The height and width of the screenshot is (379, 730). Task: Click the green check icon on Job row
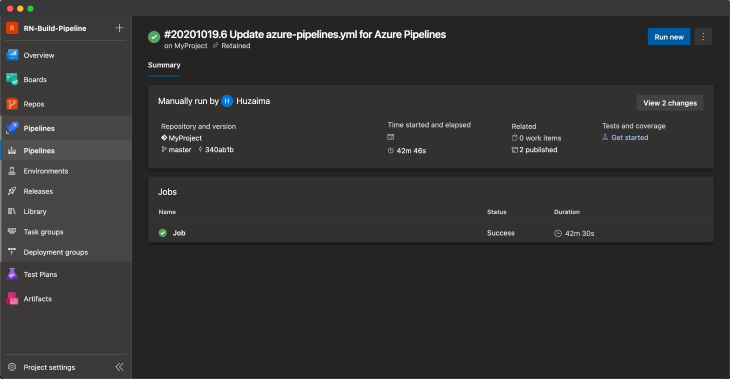162,233
